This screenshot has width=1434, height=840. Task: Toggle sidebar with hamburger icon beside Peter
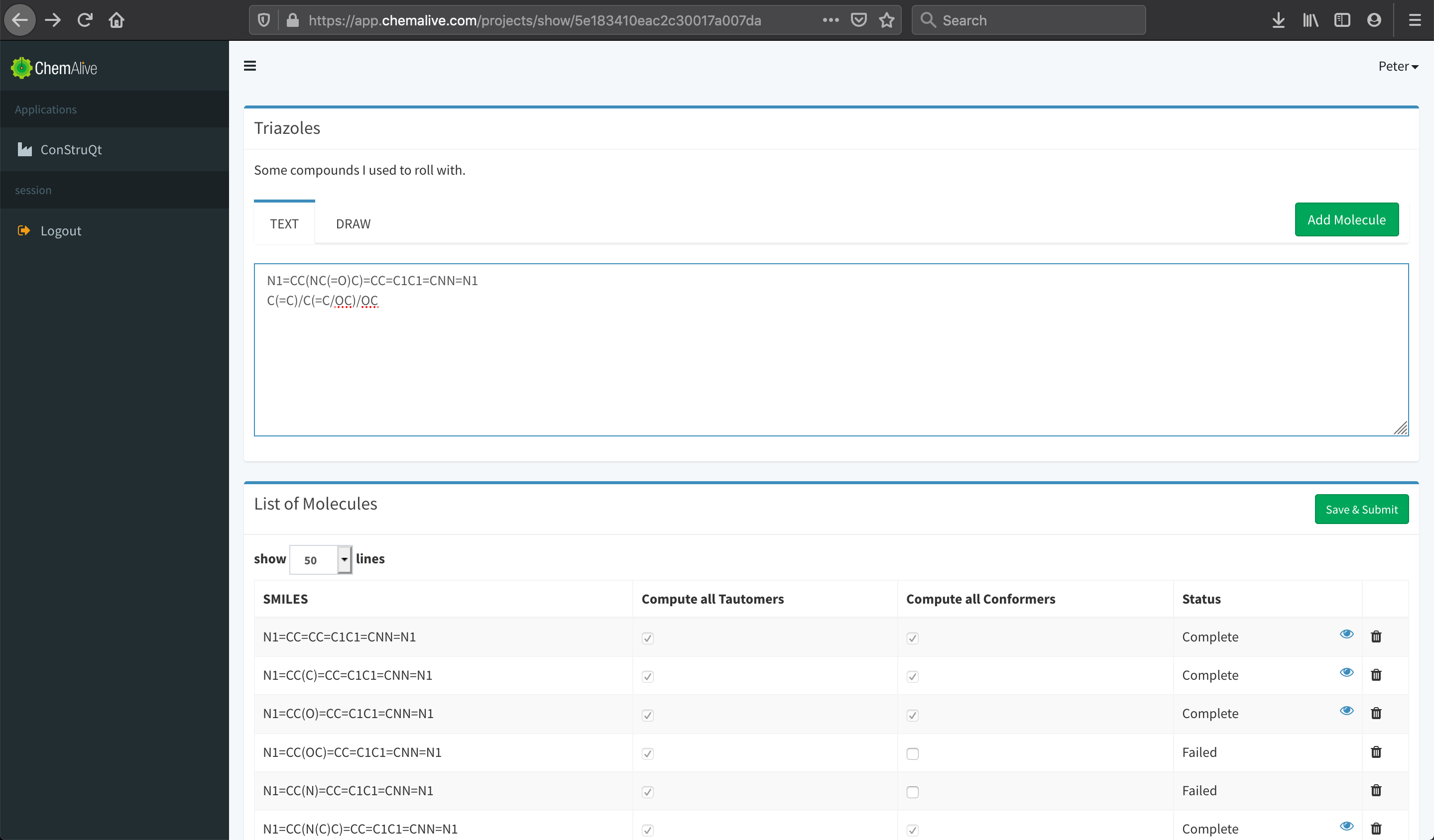click(250, 66)
